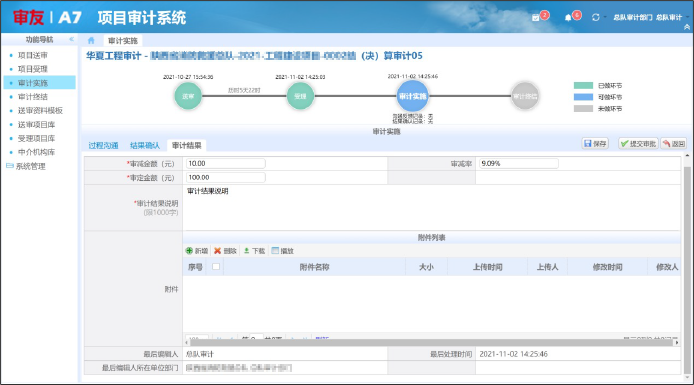Delete attachment using the red X 删除
This screenshot has width=694, height=385.
click(225, 251)
